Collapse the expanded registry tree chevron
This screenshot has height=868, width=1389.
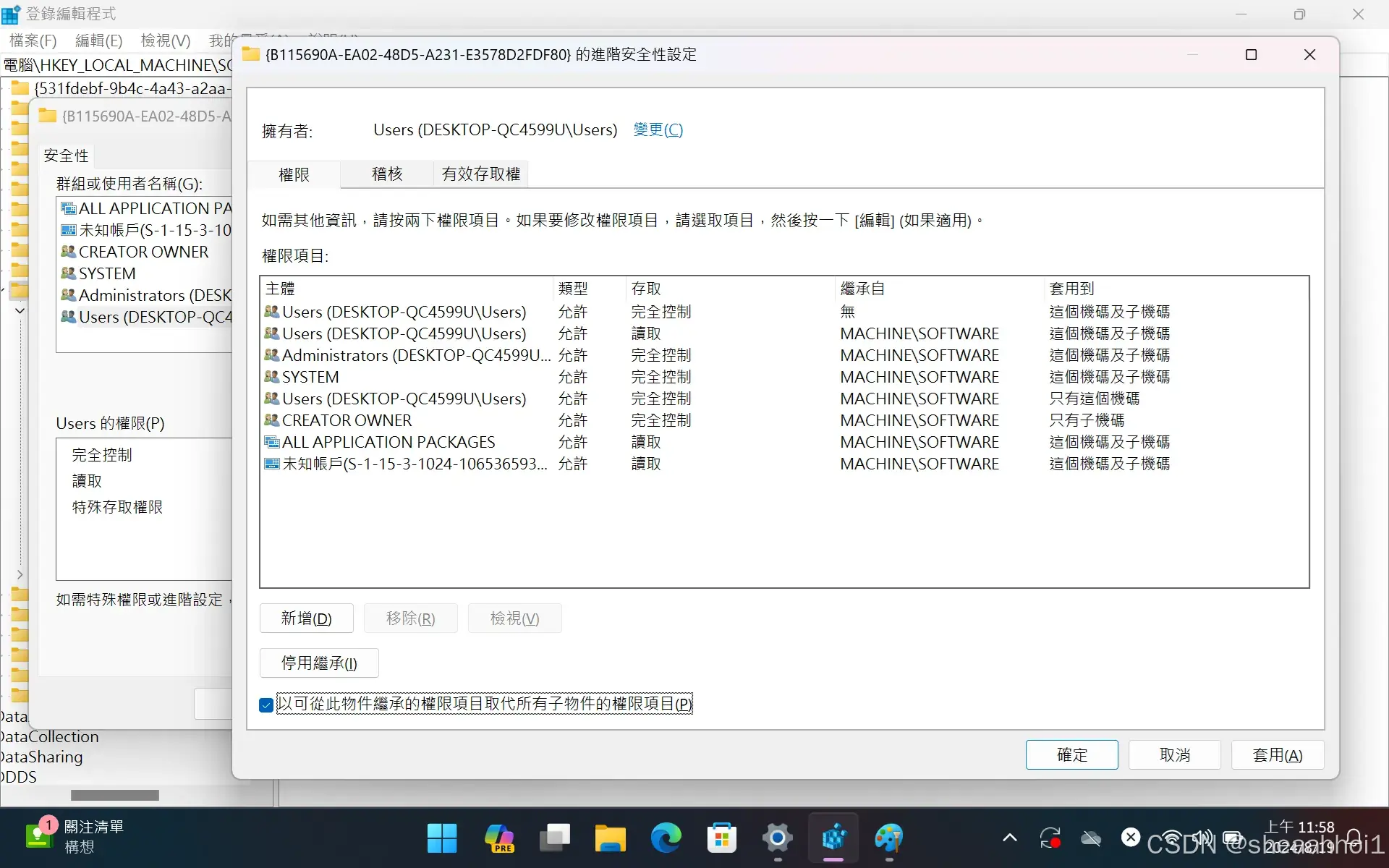tap(20, 310)
